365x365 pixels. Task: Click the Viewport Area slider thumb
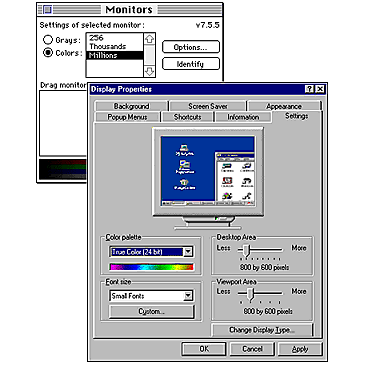[251, 294]
